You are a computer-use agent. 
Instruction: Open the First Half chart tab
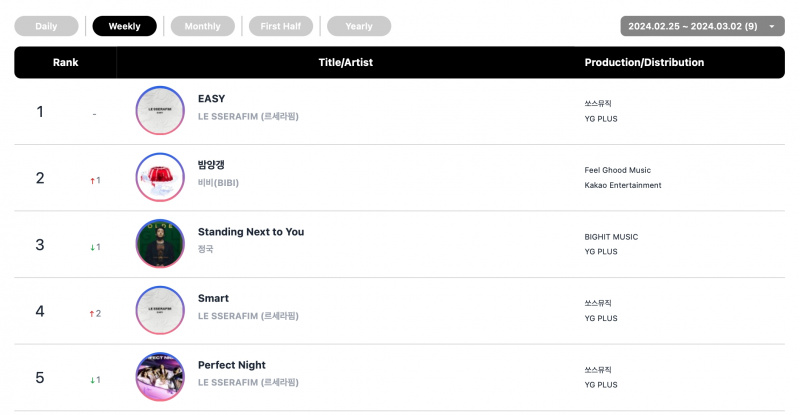pos(281,26)
